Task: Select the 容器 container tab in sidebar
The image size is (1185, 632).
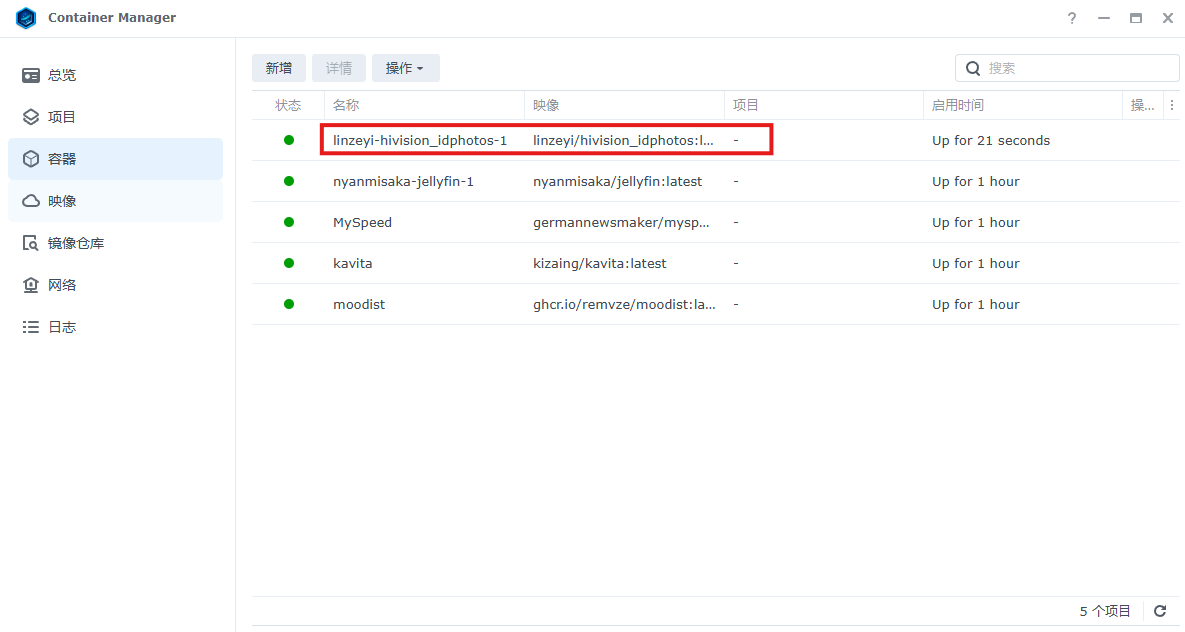Action: (x=62, y=159)
